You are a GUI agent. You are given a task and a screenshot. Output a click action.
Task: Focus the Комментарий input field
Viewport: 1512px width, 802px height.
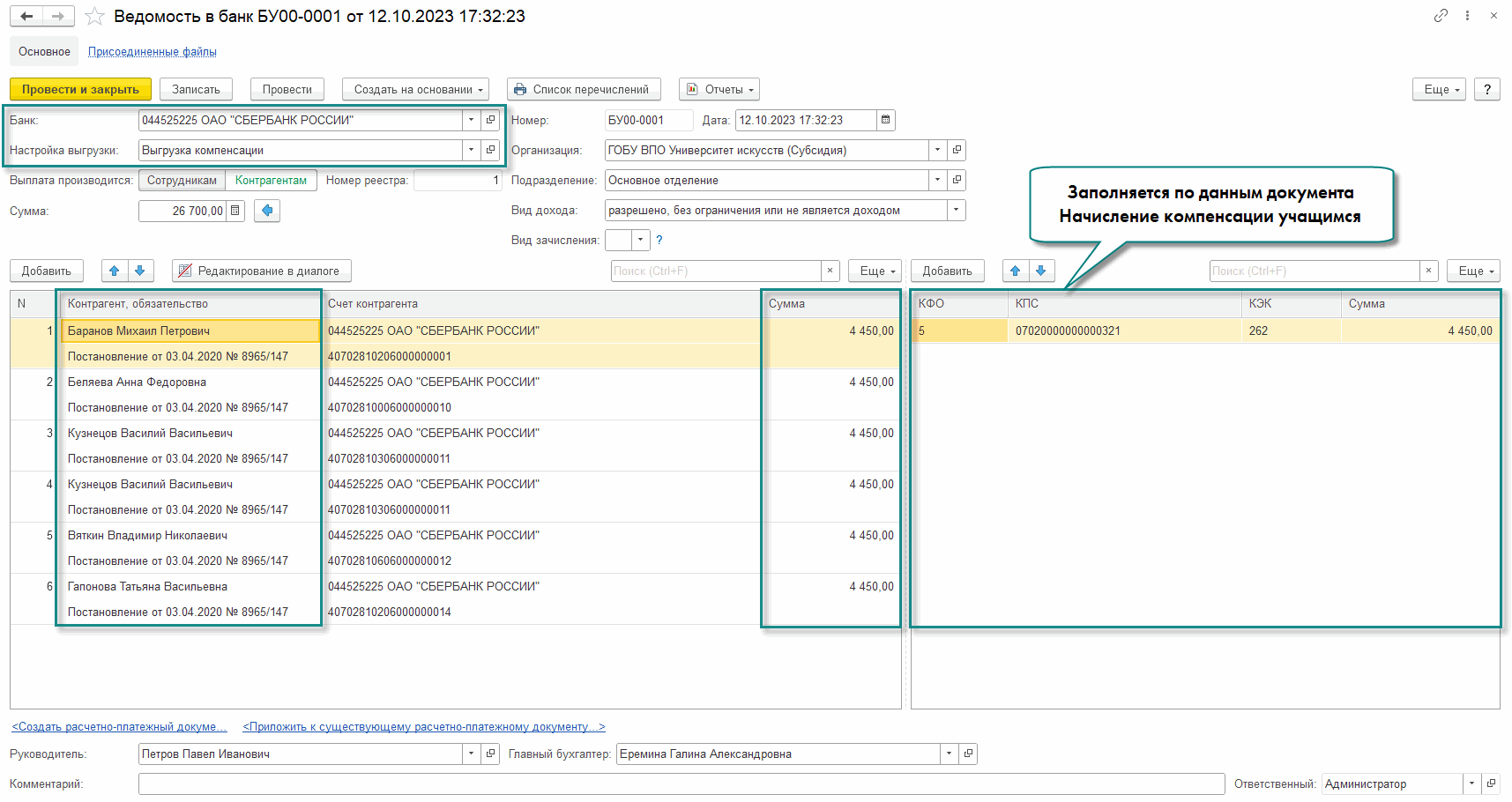(682, 783)
